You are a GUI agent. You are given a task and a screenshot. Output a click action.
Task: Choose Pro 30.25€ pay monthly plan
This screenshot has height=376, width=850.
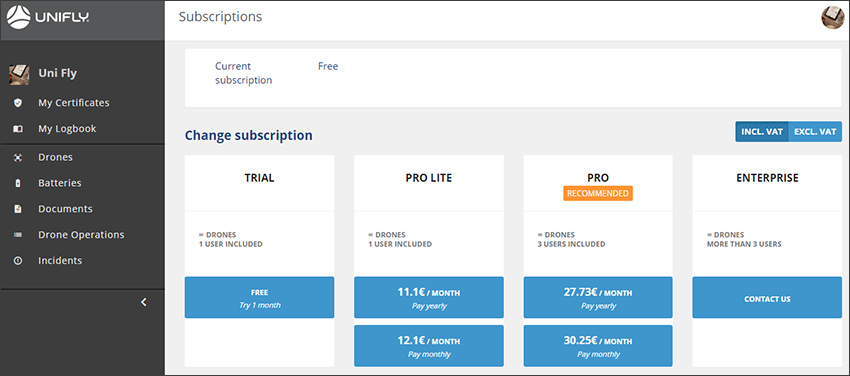point(598,346)
